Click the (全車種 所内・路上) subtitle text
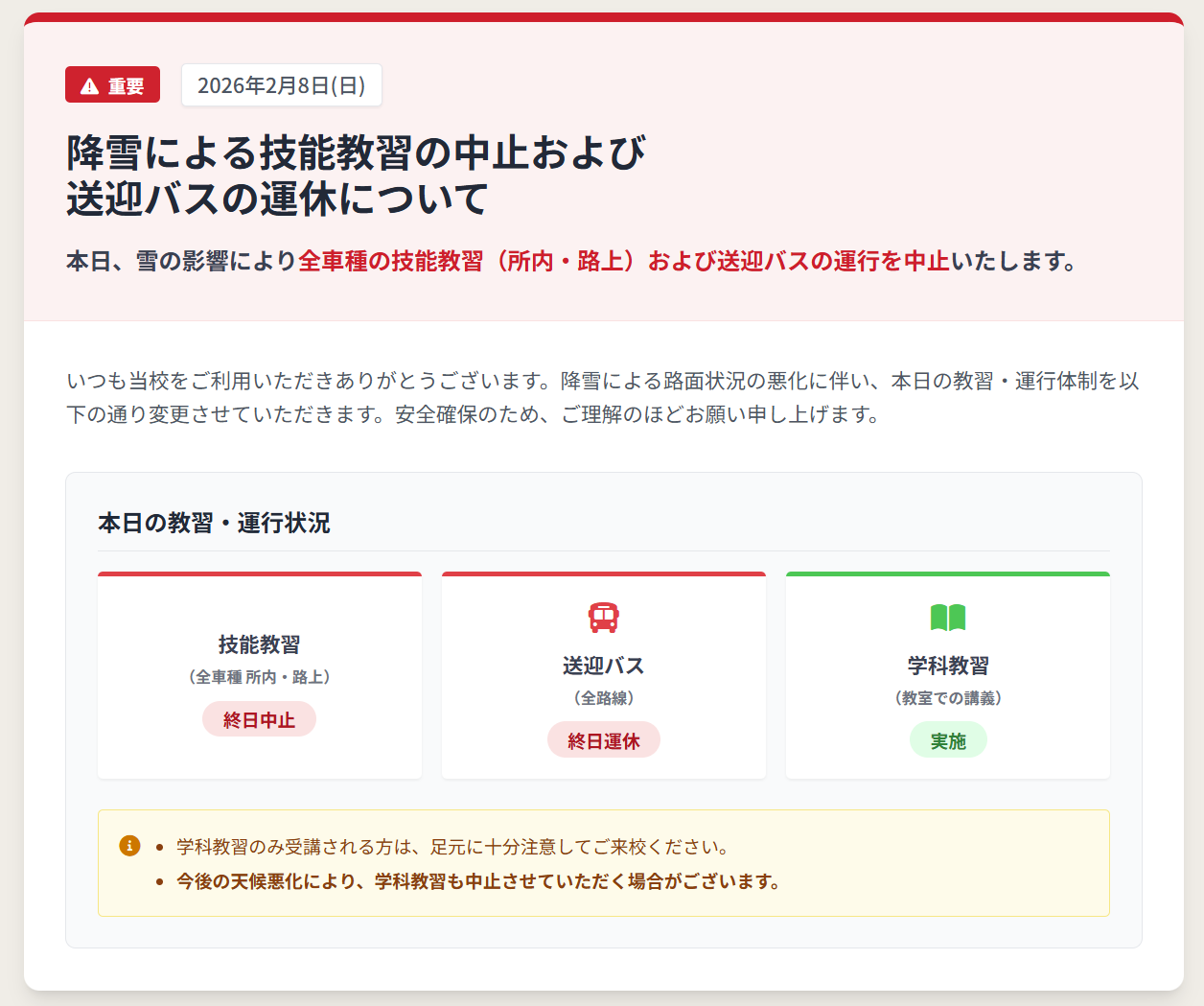This screenshot has width=1204, height=1006. point(259,677)
